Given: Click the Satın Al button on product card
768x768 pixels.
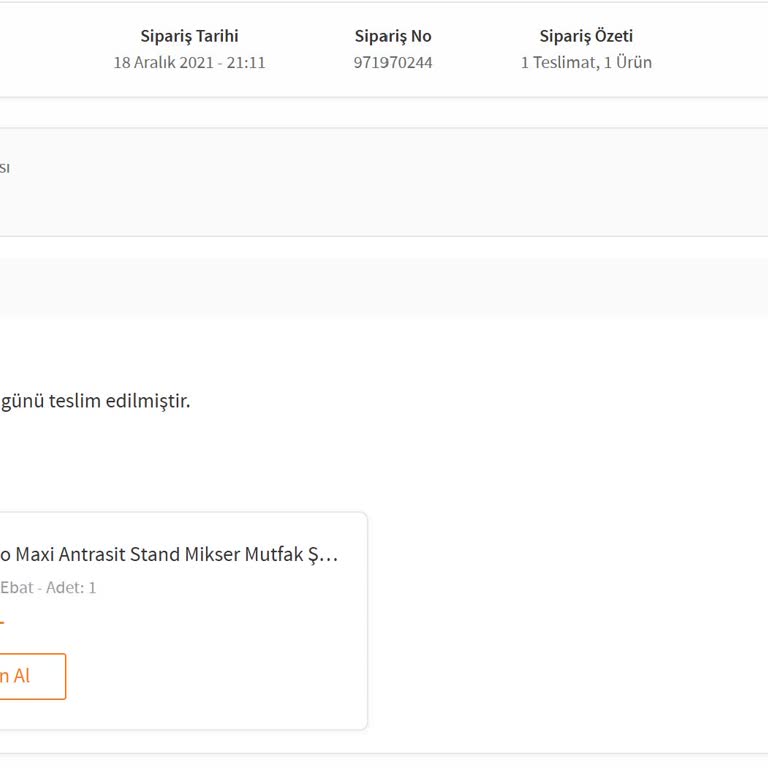Looking at the screenshot, I should point(28,676).
